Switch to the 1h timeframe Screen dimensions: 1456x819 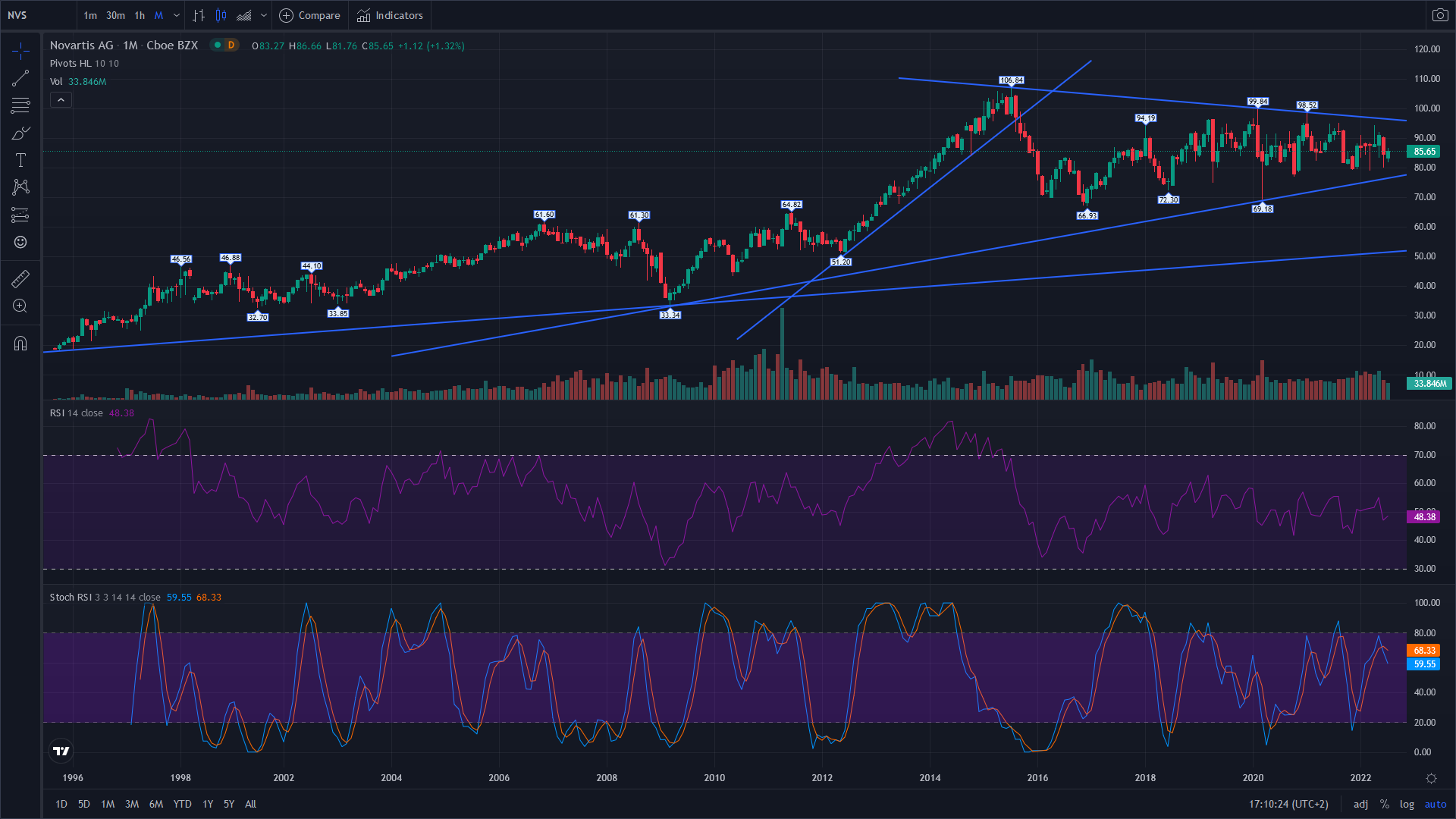pyautogui.click(x=140, y=15)
